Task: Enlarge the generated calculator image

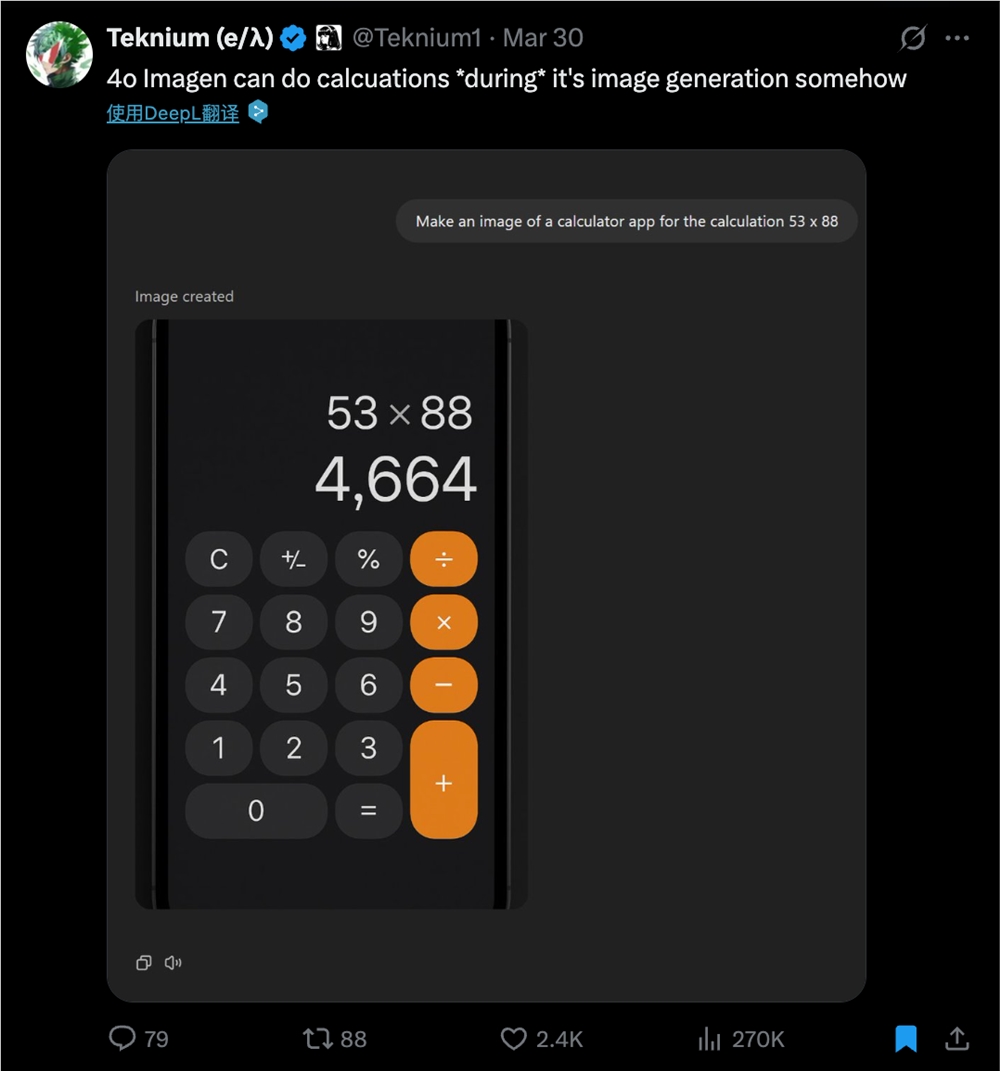Action: (x=331, y=614)
